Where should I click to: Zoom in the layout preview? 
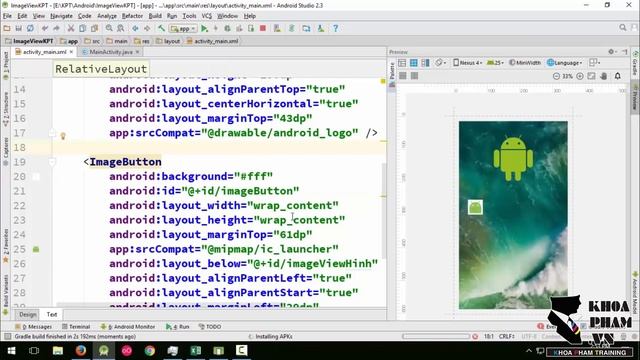pos(580,76)
